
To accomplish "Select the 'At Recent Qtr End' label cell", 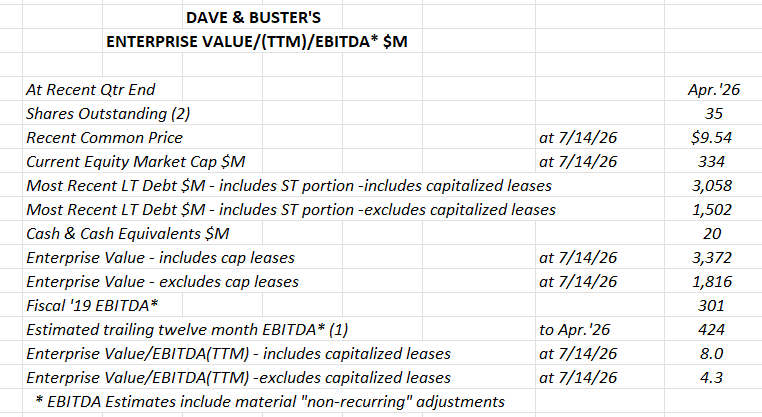I will 90,89.
